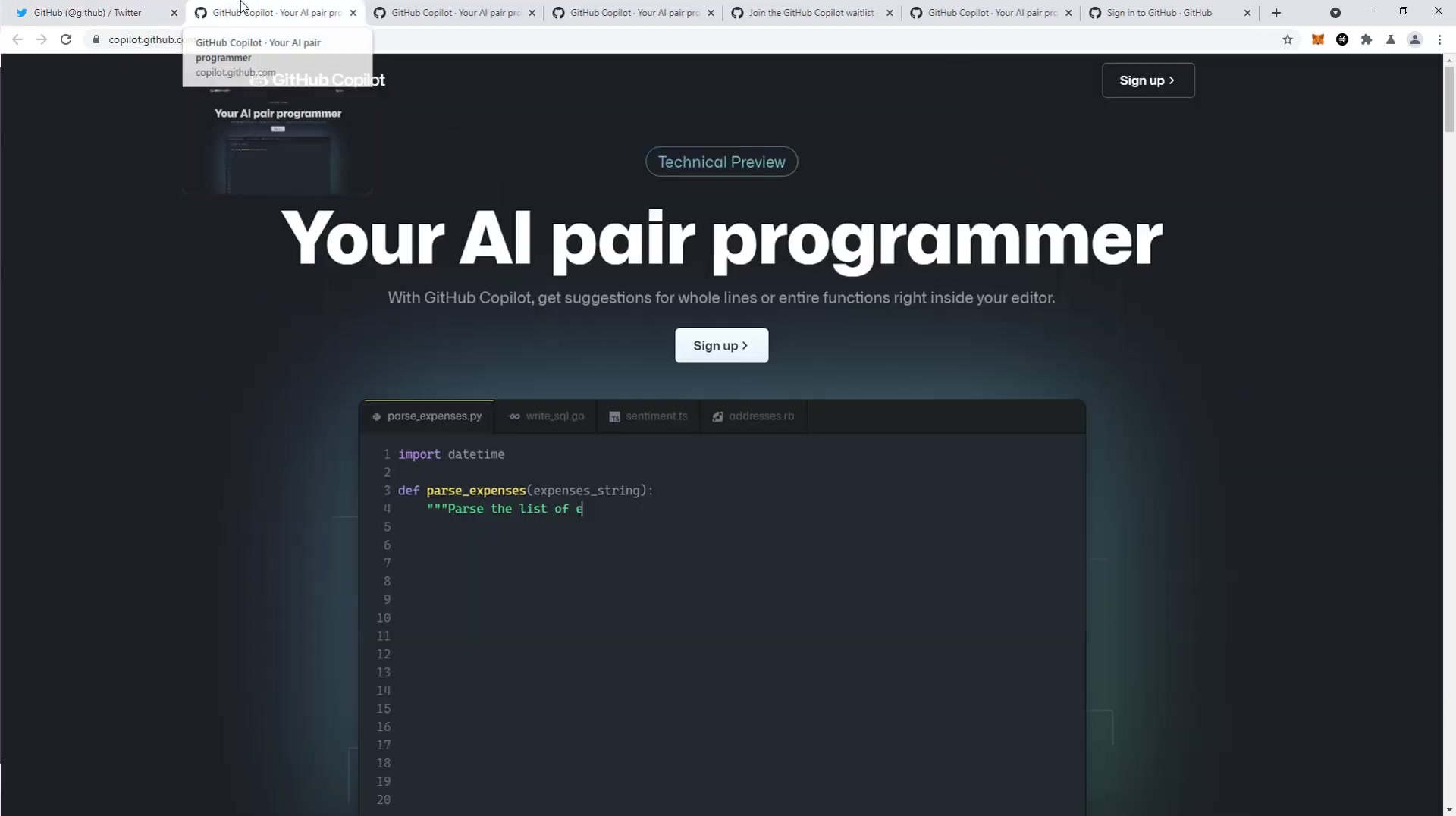Screen dimensions: 1456x816
Task: Click the Sign up button under headline
Action: 721,345
